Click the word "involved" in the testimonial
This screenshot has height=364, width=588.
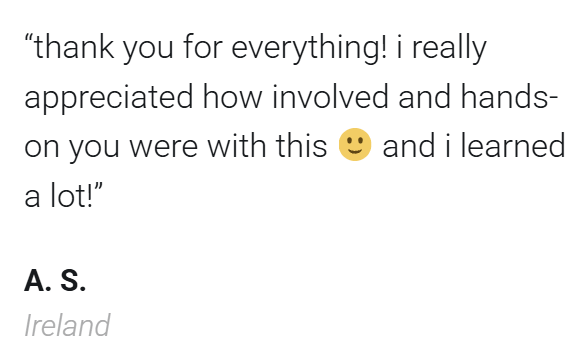[x=330, y=97]
